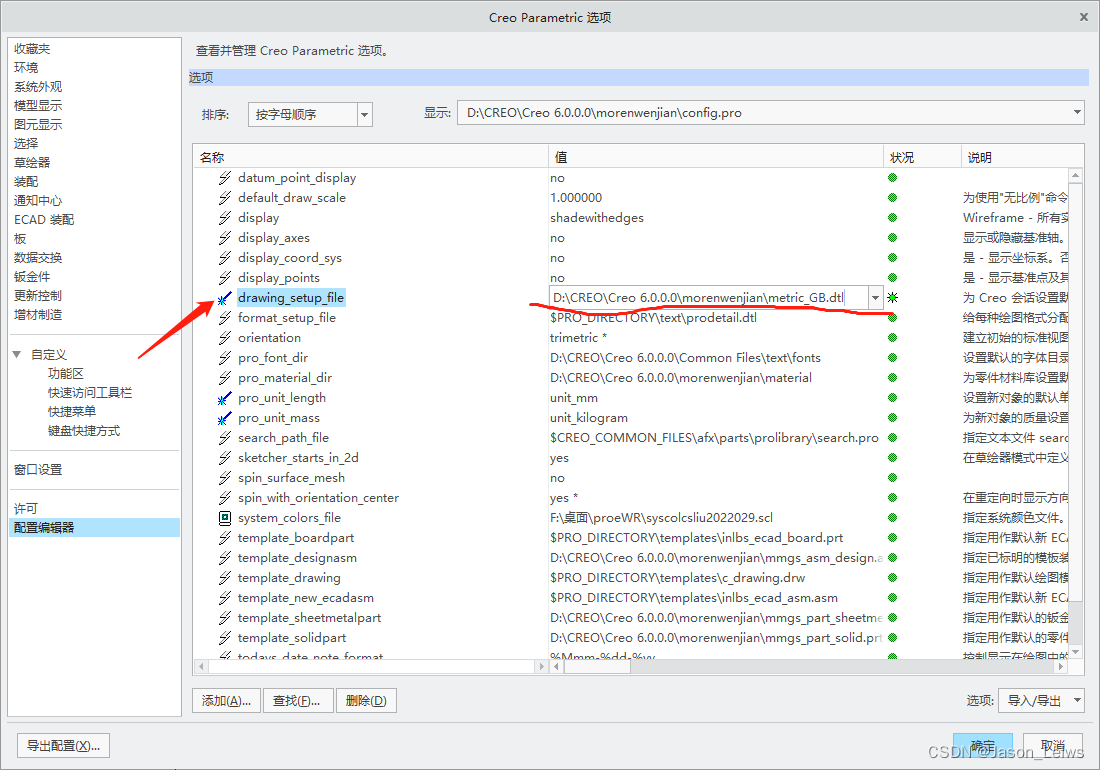Screen dimensions: 1100x770
Task: Open the 环境 category
Action: [26, 68]
